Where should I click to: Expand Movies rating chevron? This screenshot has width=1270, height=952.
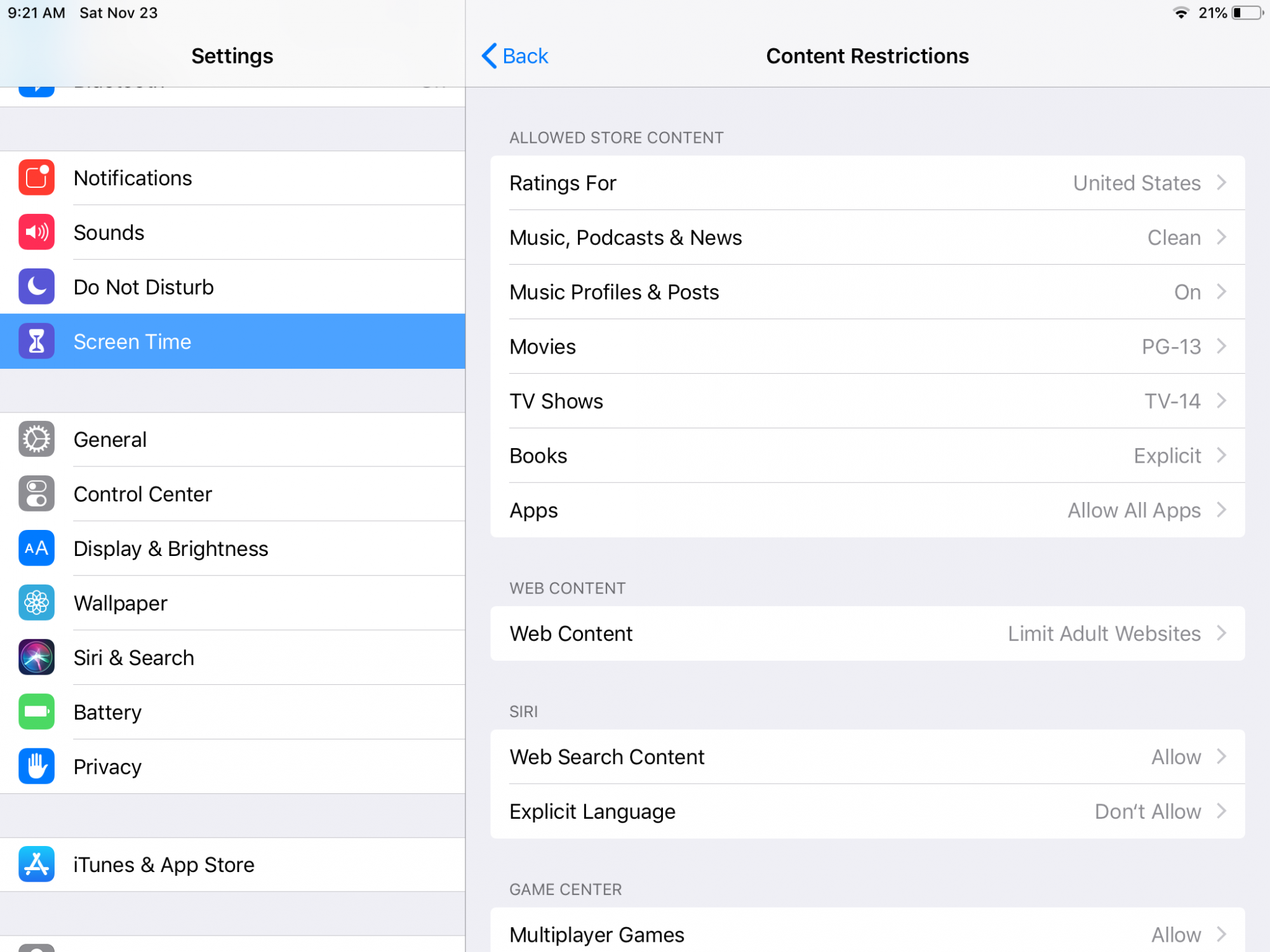(x=1221, y=347)
